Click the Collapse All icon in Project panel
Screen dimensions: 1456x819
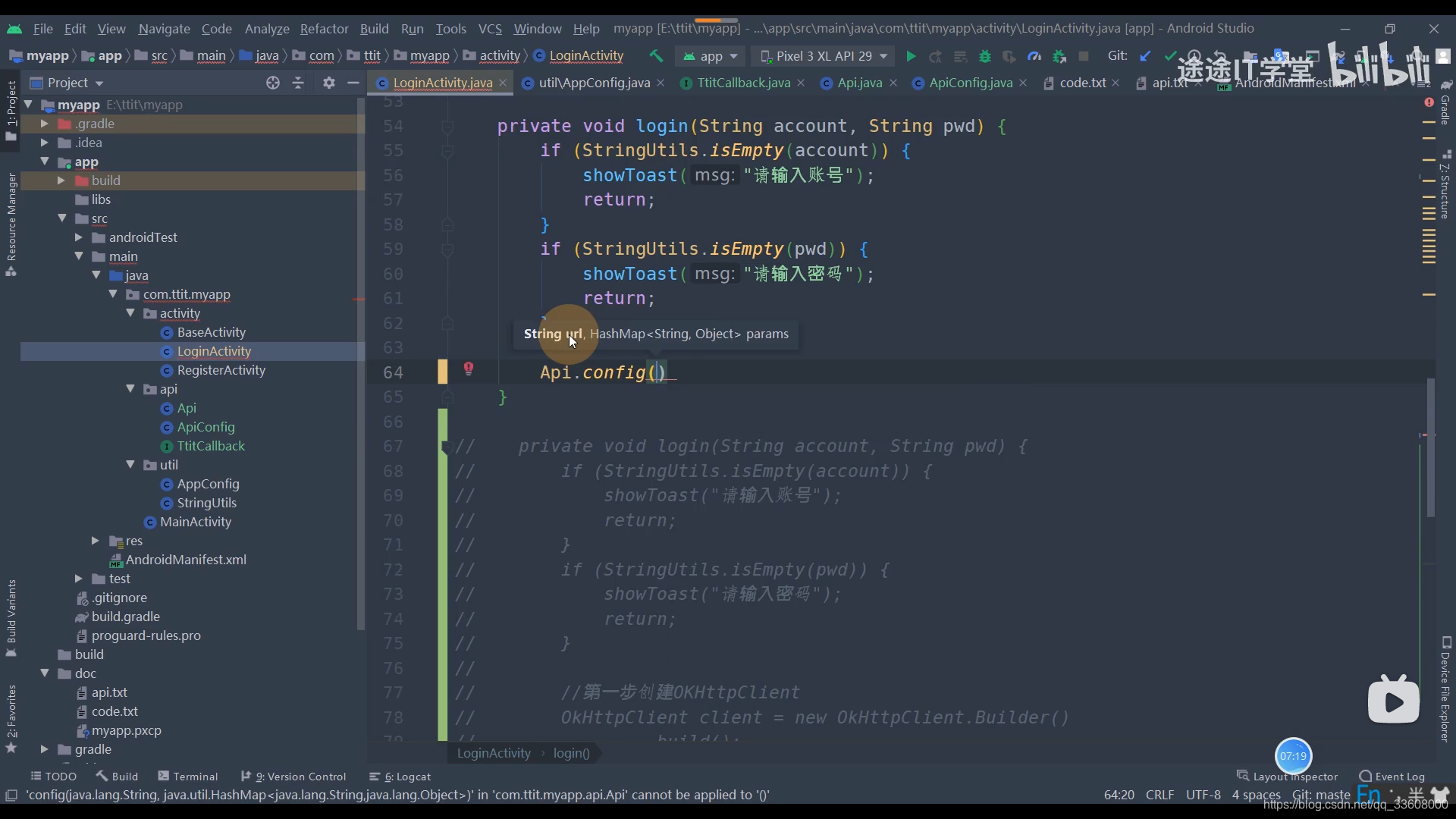(x=298, y=83)
